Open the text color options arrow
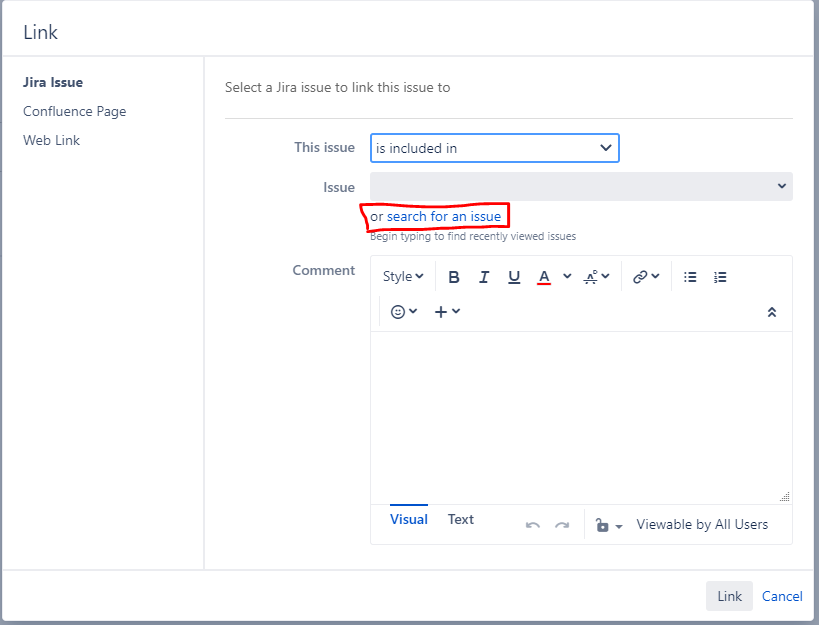This screenshot has height=625, width=819. tap(567, 276)
